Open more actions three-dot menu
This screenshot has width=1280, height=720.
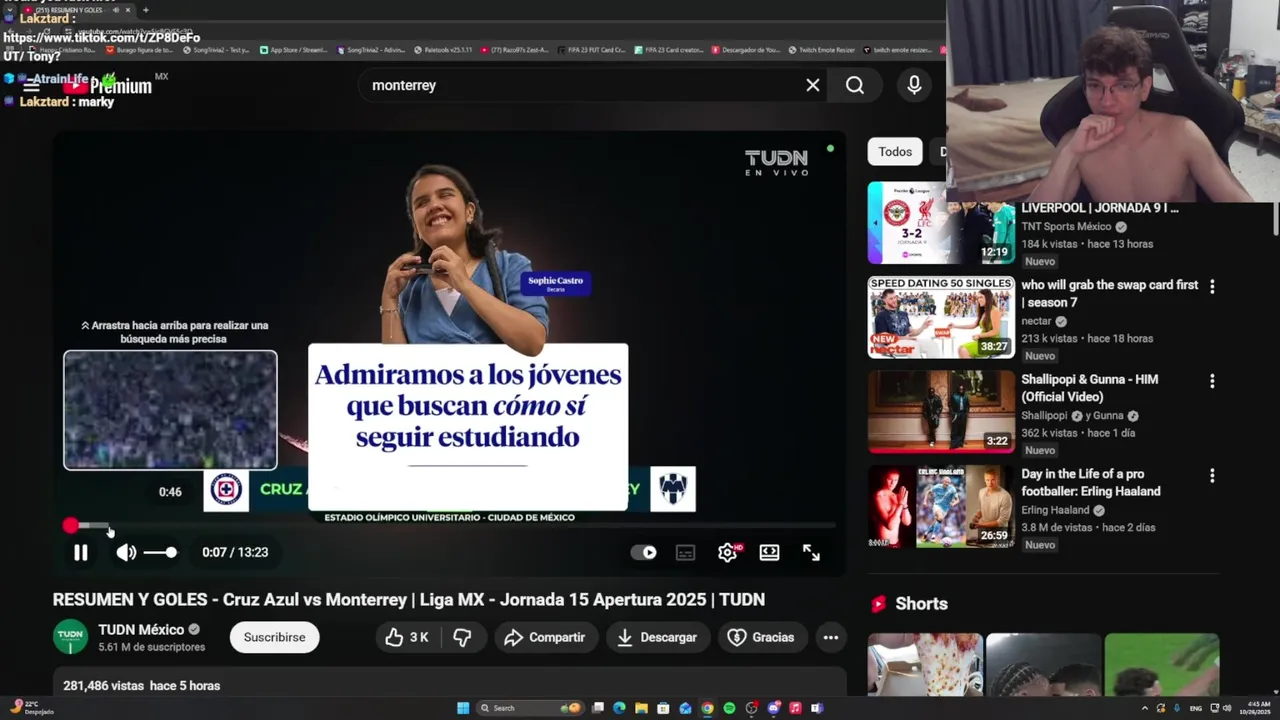pos(830,637)
